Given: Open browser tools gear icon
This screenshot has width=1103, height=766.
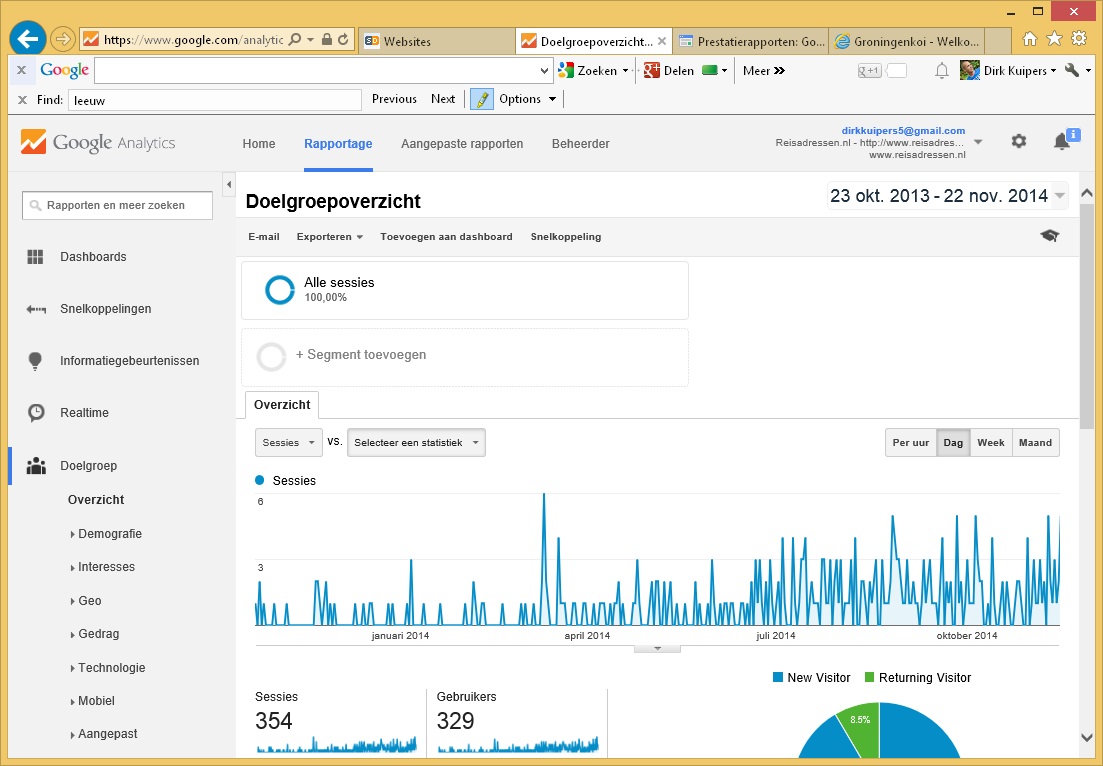Looking at the screenshot, I should pyautogui.click(x=1079, y=39).
